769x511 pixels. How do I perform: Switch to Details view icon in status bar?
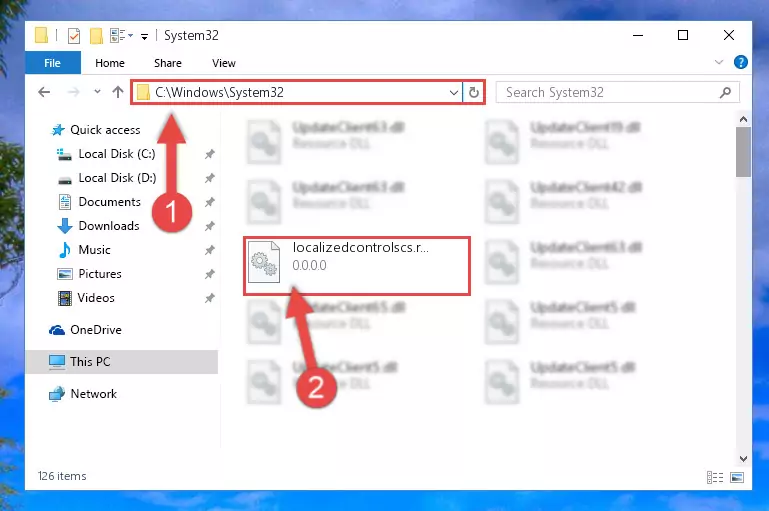[x=715, y=477]
